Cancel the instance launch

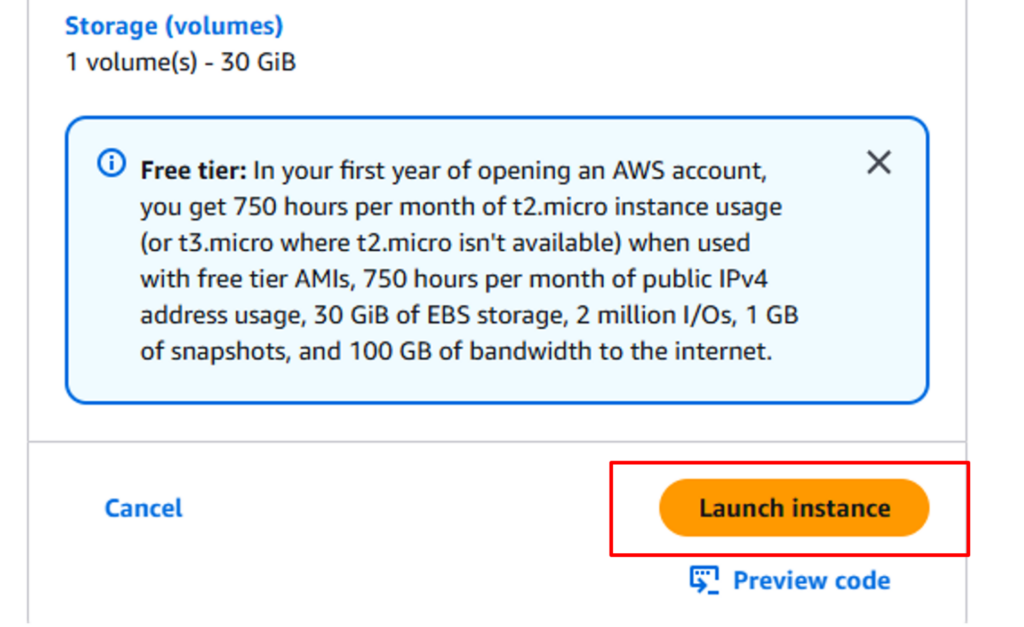point(144,508)
